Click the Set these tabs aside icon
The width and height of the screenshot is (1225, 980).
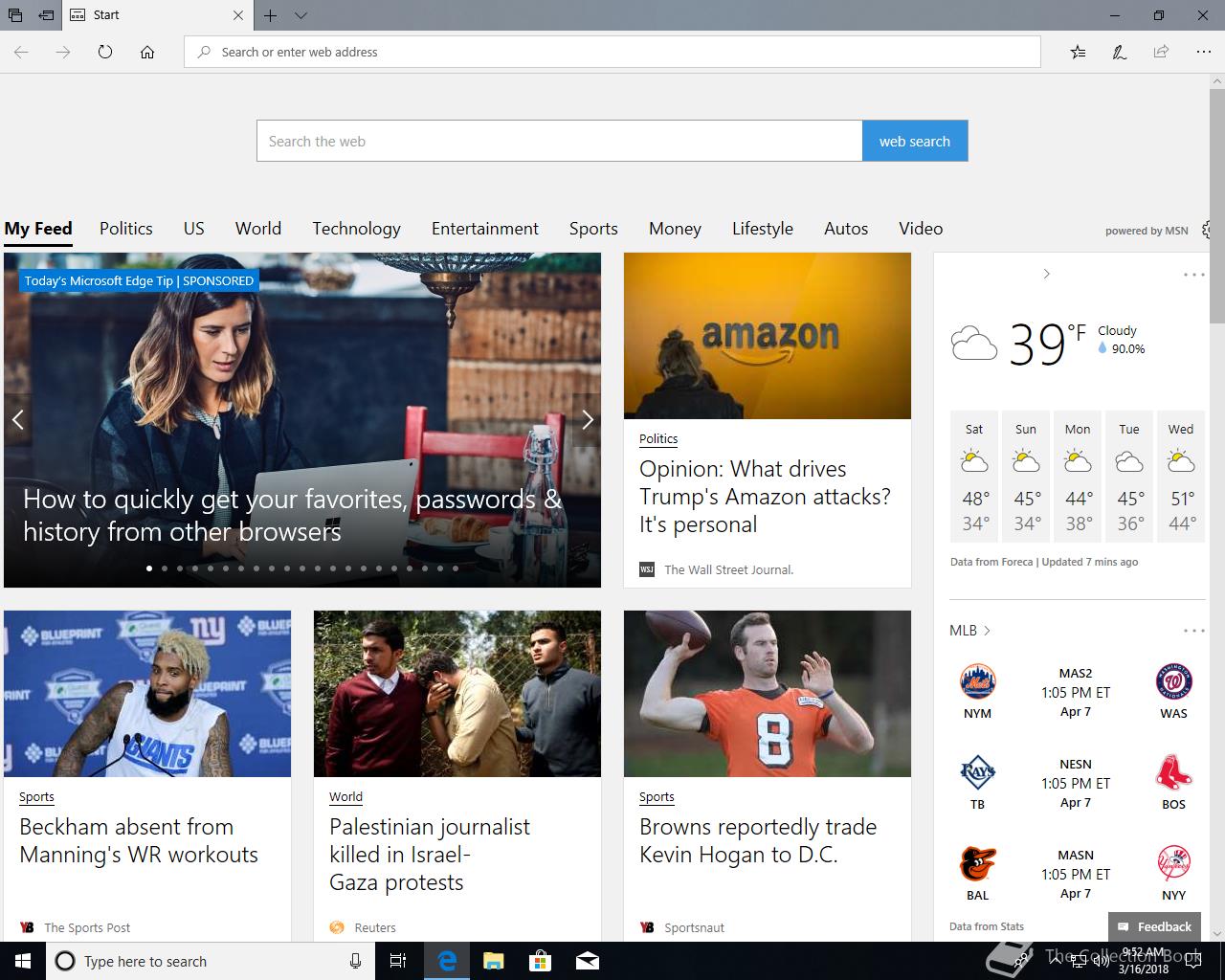46,15
